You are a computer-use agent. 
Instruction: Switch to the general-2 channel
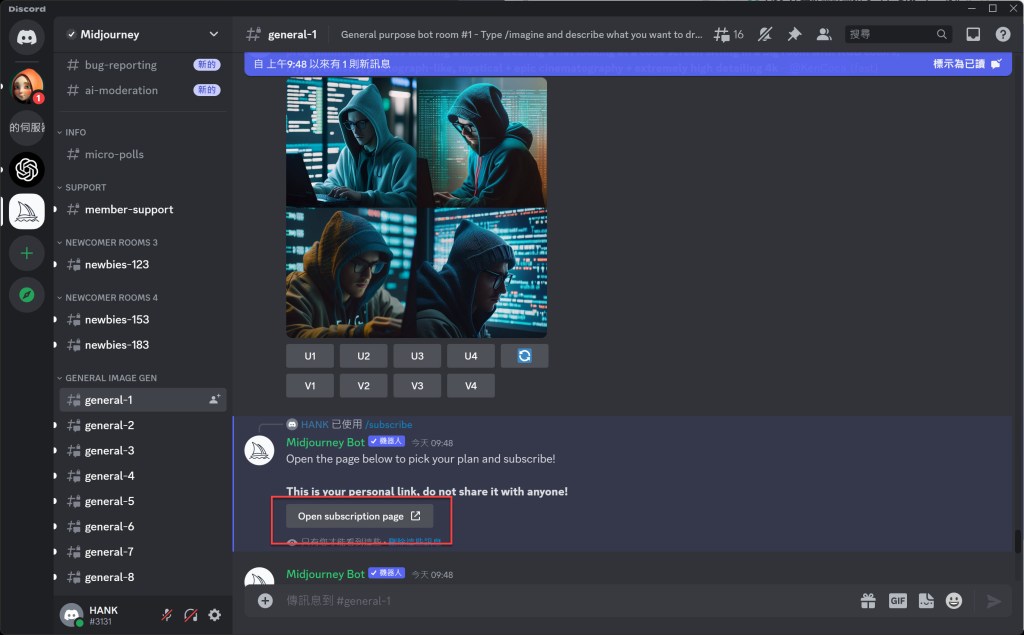point(109,425)
